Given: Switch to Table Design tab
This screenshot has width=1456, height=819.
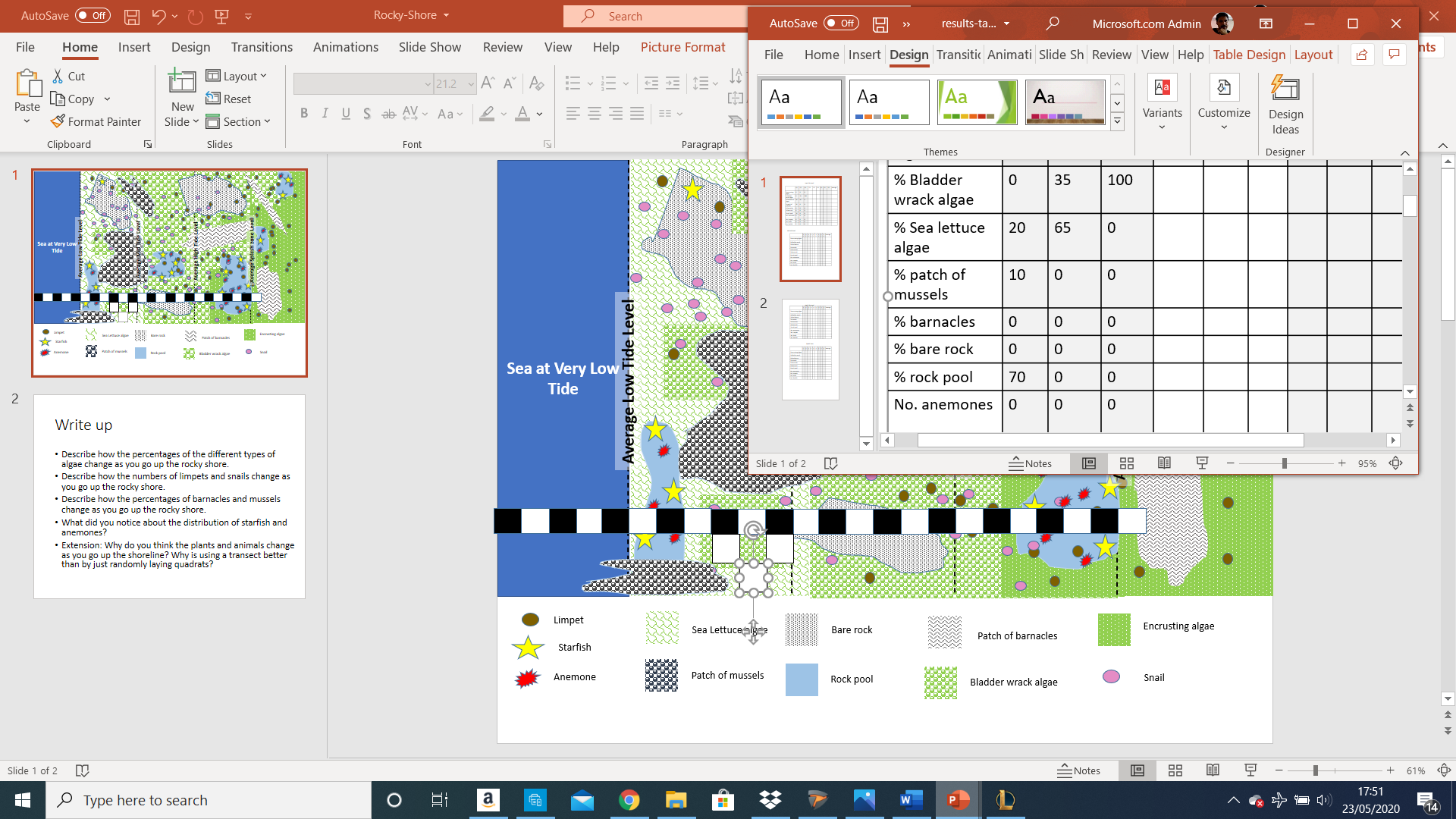Looking at the screenshot, I should pyautogui.click(x=1249, y=55).
